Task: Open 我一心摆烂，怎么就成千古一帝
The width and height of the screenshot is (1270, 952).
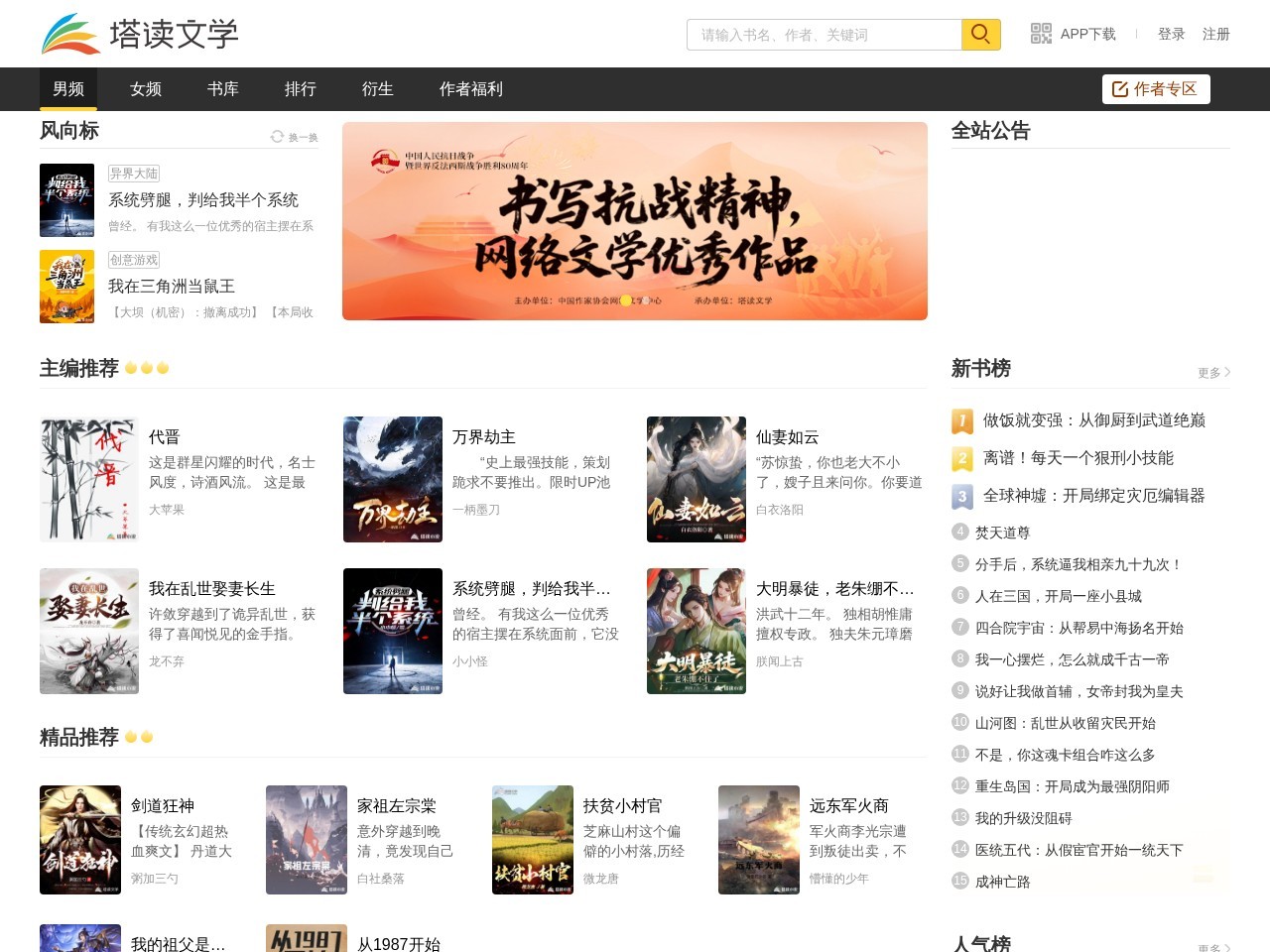Action: tap(1073, 660)
